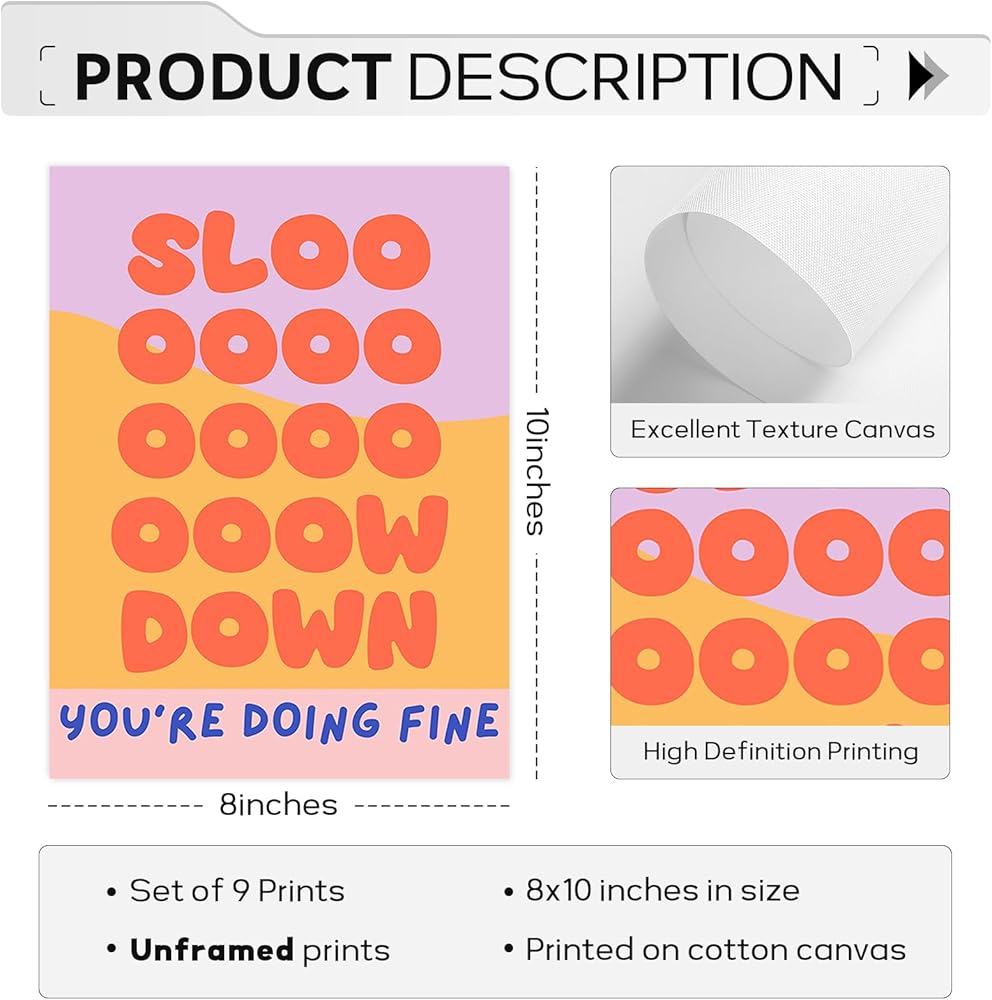Viewport: 992px width, 1000px height.
Task: Click the double arrow icon in header
Action: [927, 75]
